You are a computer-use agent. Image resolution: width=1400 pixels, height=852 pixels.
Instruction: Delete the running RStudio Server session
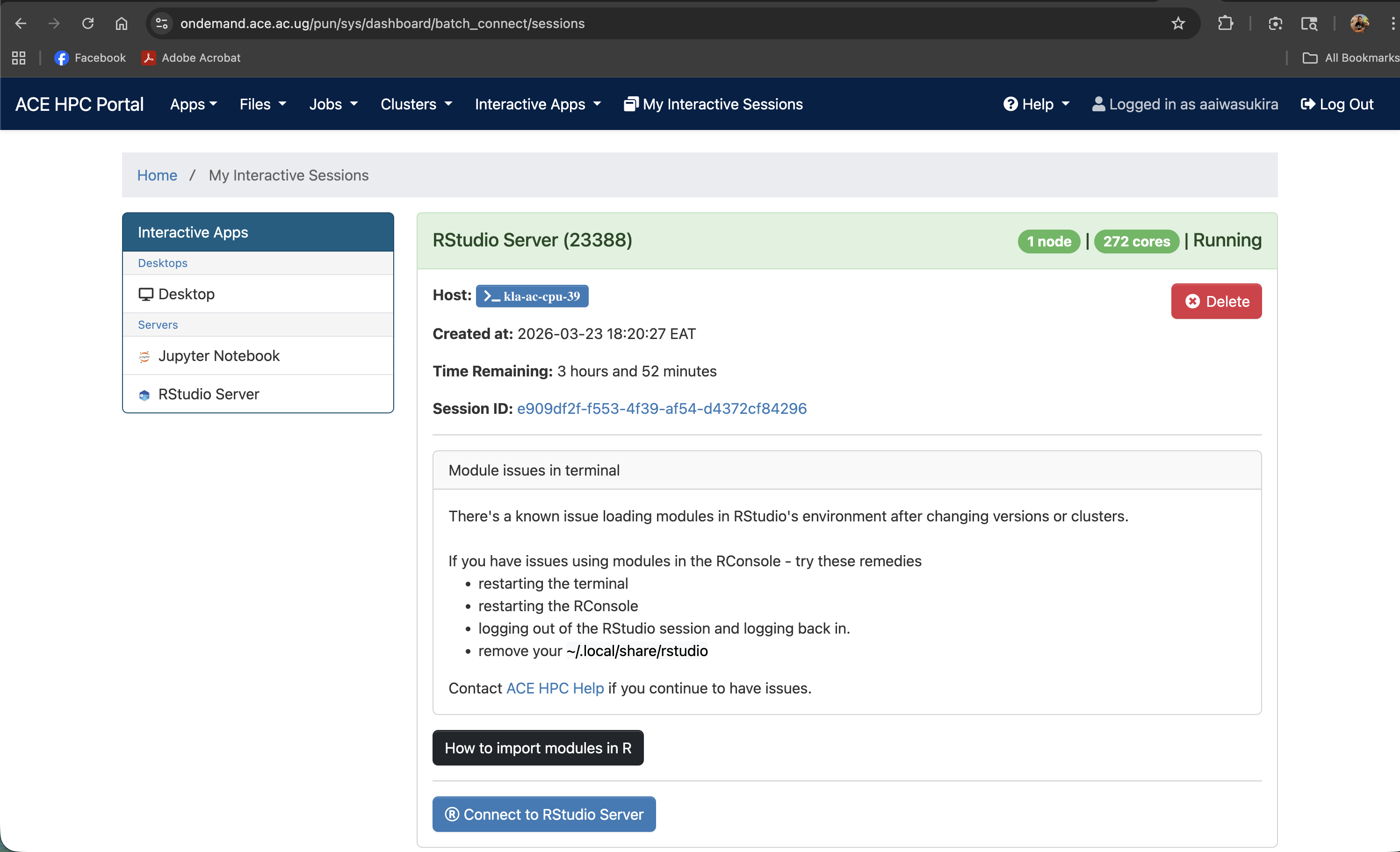pyautogui.click(x=1216, y=301)
